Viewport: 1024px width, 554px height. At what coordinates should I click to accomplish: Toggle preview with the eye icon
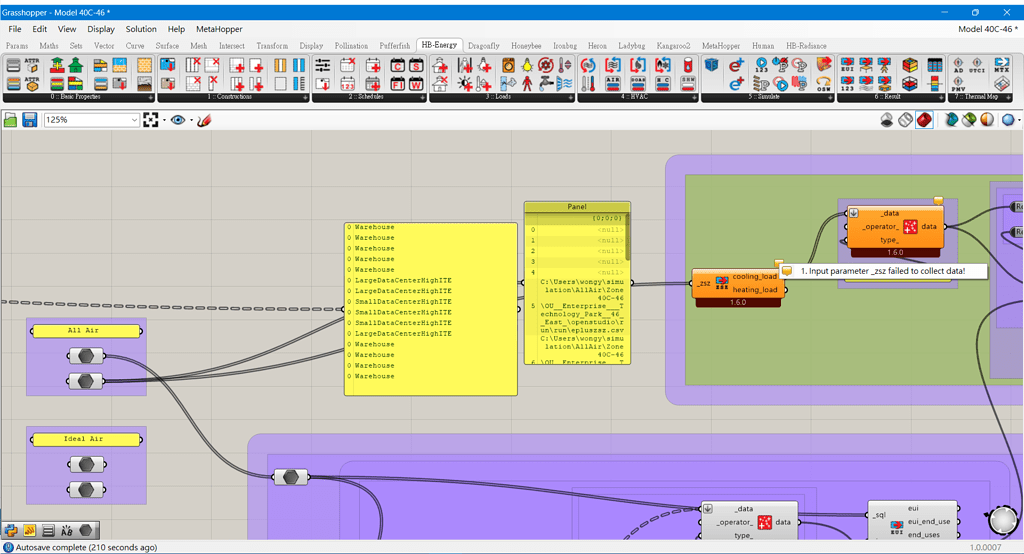(x=178, y=120)
